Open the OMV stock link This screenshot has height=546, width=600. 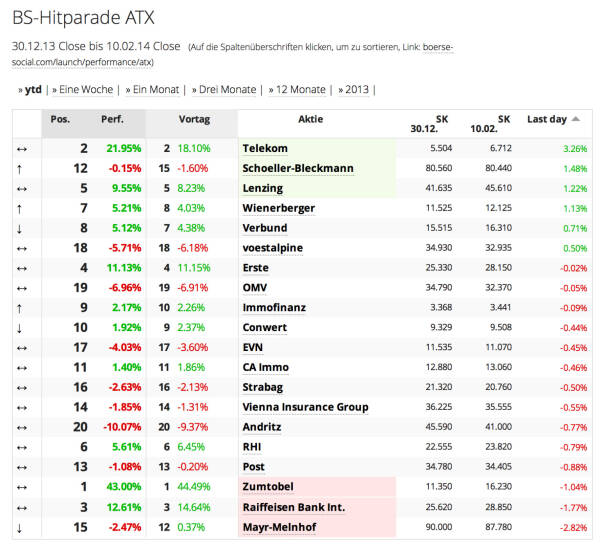254,288
